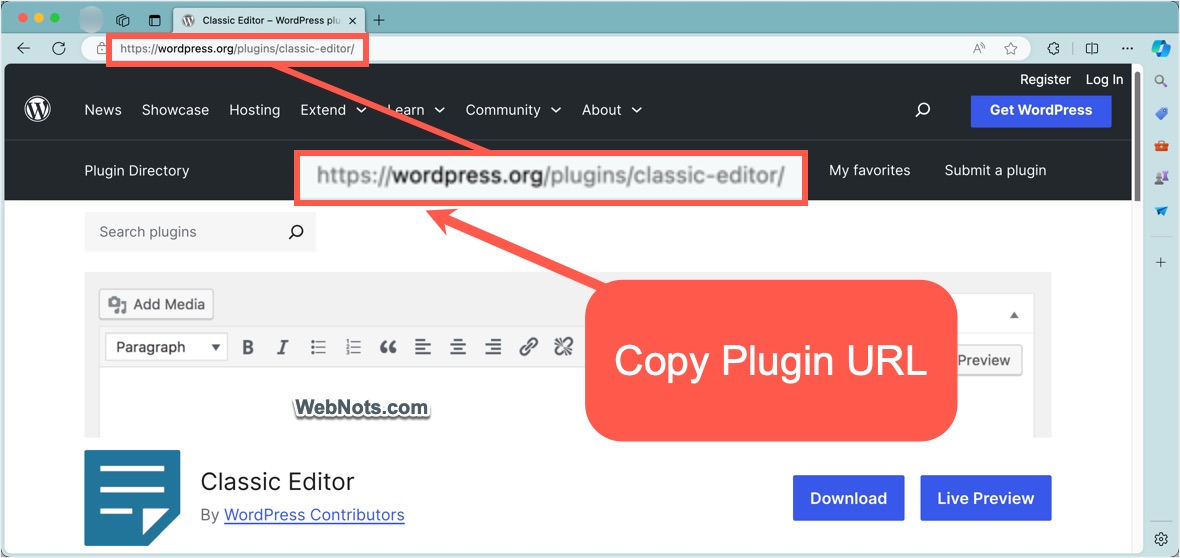Open Submit a plugin link
The height and width of the screenshot is (558, 1180).
[x=995, y=170]
